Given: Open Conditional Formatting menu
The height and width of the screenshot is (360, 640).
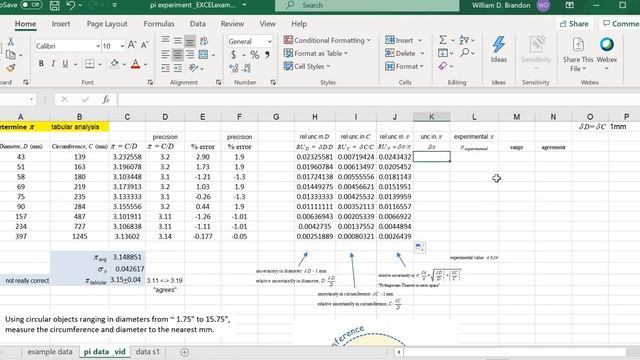Looking at the screenshot, I should (x=327, y=40).
